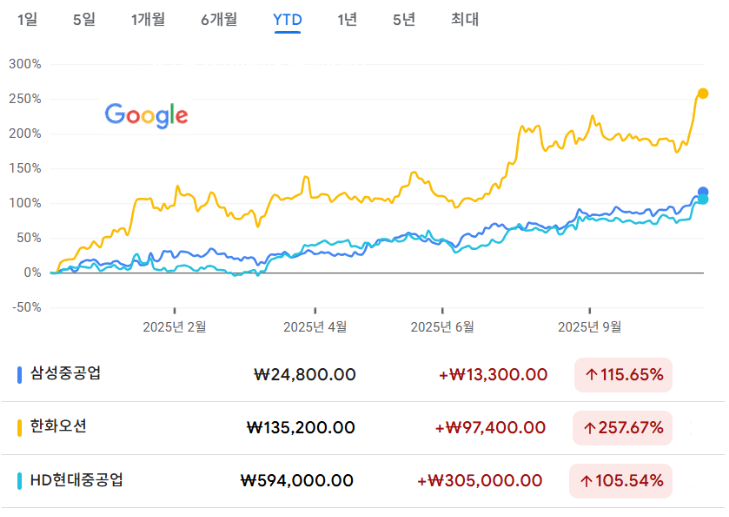Click the Google logo on the chart
This screenshot has height=517, width=729.
click(146, 115)
